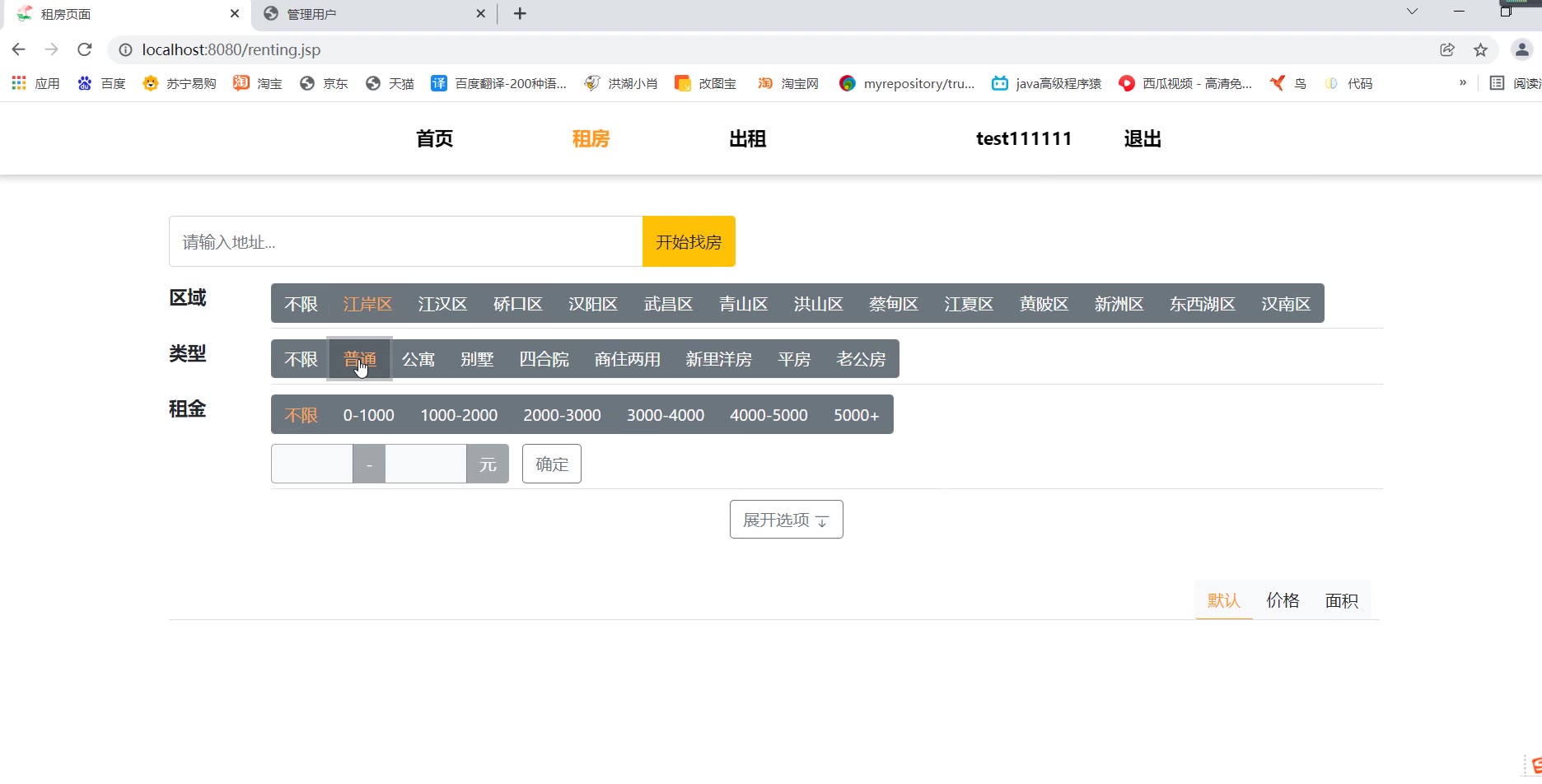
Task: Click the 开始找房 search button
Action: pos(689,241)
